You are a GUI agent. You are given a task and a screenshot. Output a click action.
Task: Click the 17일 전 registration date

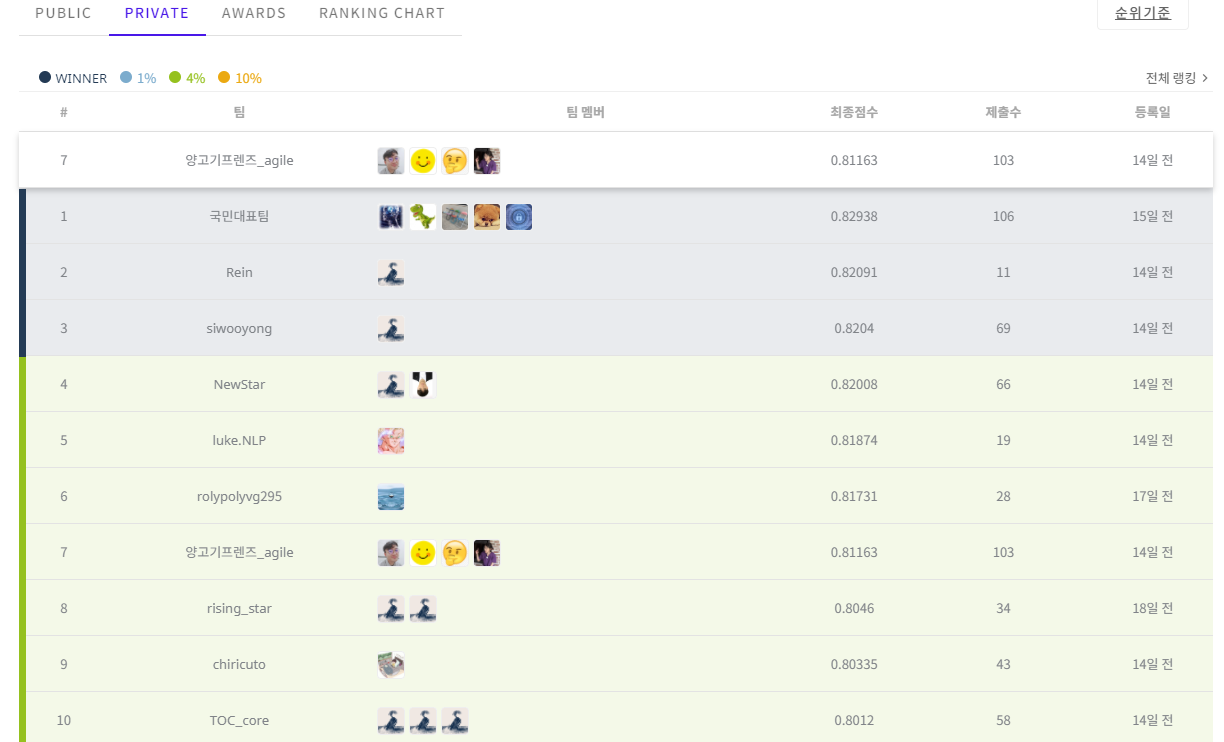click(x=1152, y=496)
